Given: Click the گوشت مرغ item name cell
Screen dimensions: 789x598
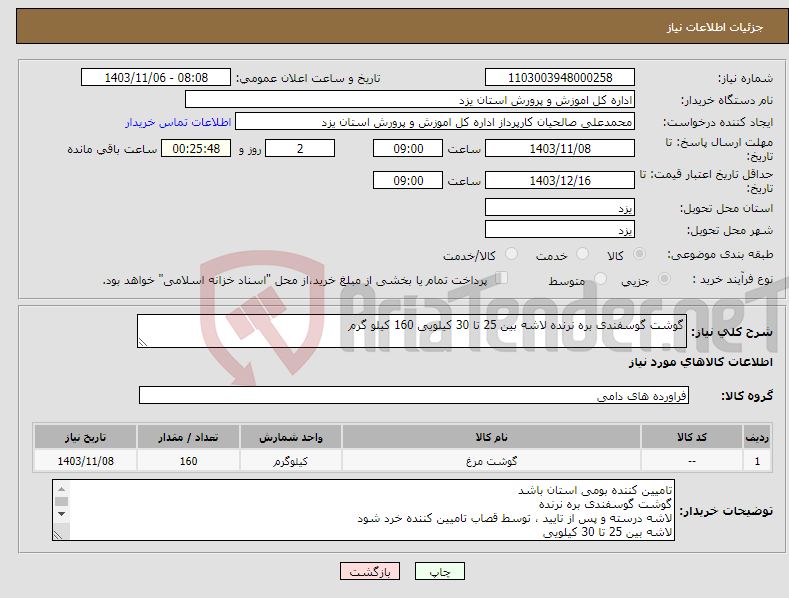Looking at the screenshot, I should click(491, 461).
